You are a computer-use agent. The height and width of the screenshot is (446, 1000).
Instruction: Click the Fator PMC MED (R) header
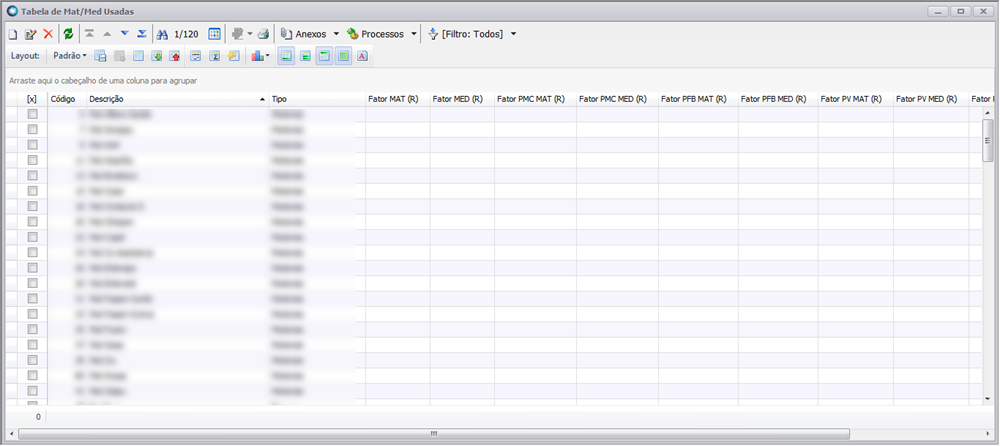pyautogui.click(x=617, y=99)
